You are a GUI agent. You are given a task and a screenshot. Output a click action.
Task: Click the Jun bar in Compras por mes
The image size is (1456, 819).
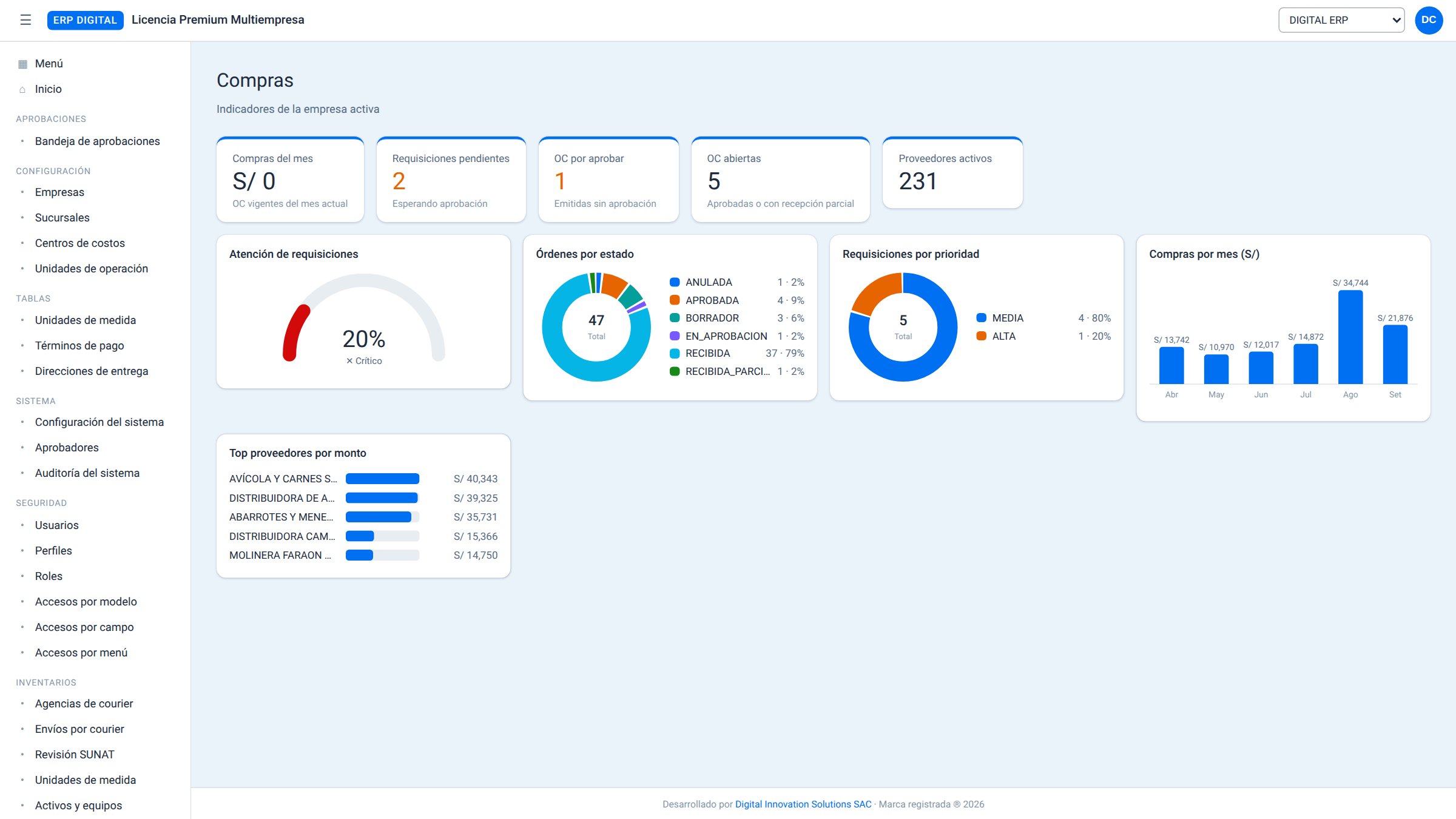1261,368
